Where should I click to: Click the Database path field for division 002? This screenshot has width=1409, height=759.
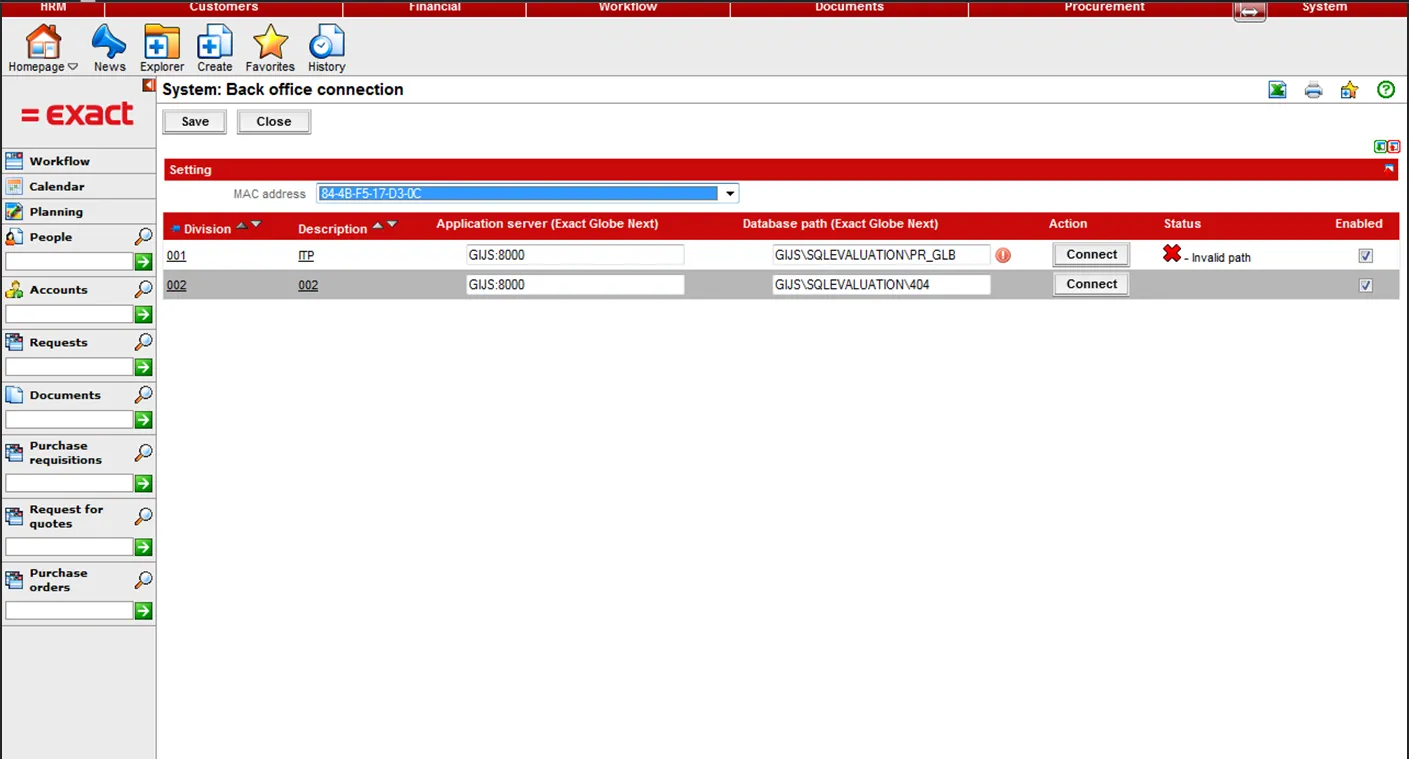tap(880, 285)
